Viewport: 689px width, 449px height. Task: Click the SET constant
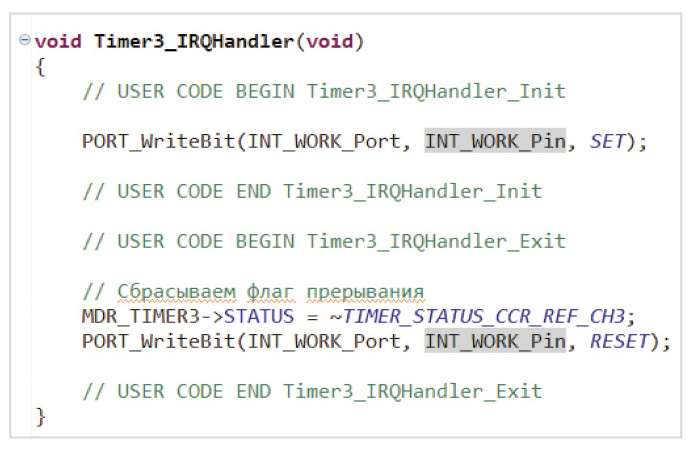click(606, 141)
